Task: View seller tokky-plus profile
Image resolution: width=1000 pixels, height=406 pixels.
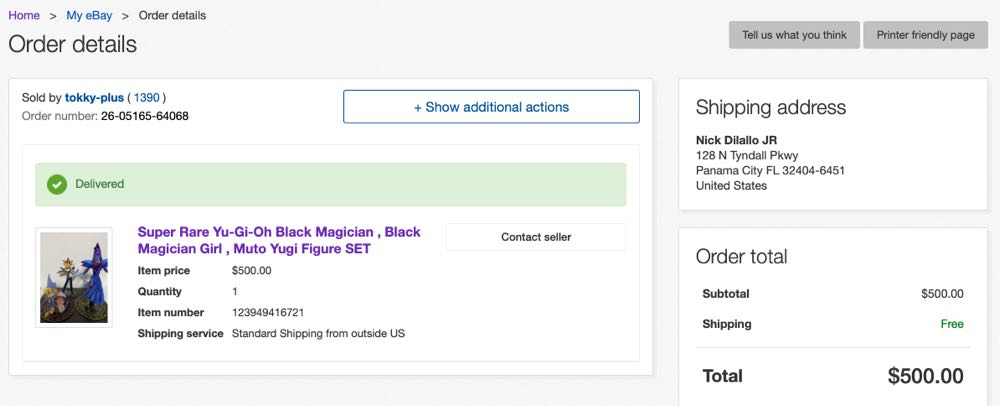Action: tap(94, 98)
